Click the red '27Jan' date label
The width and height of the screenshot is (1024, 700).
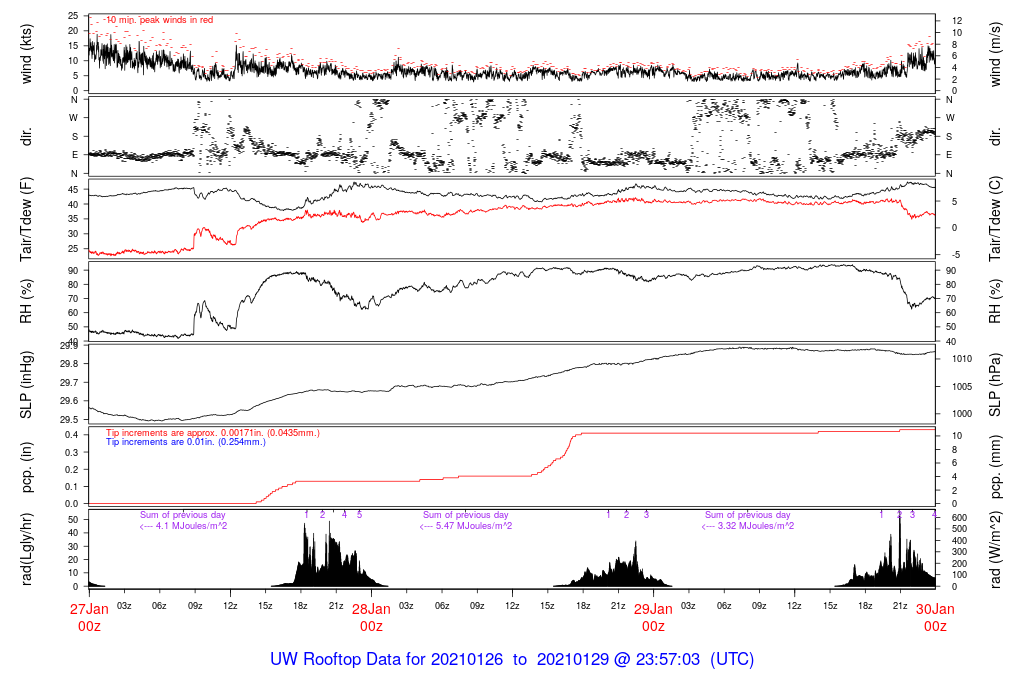tap(89, 609)
